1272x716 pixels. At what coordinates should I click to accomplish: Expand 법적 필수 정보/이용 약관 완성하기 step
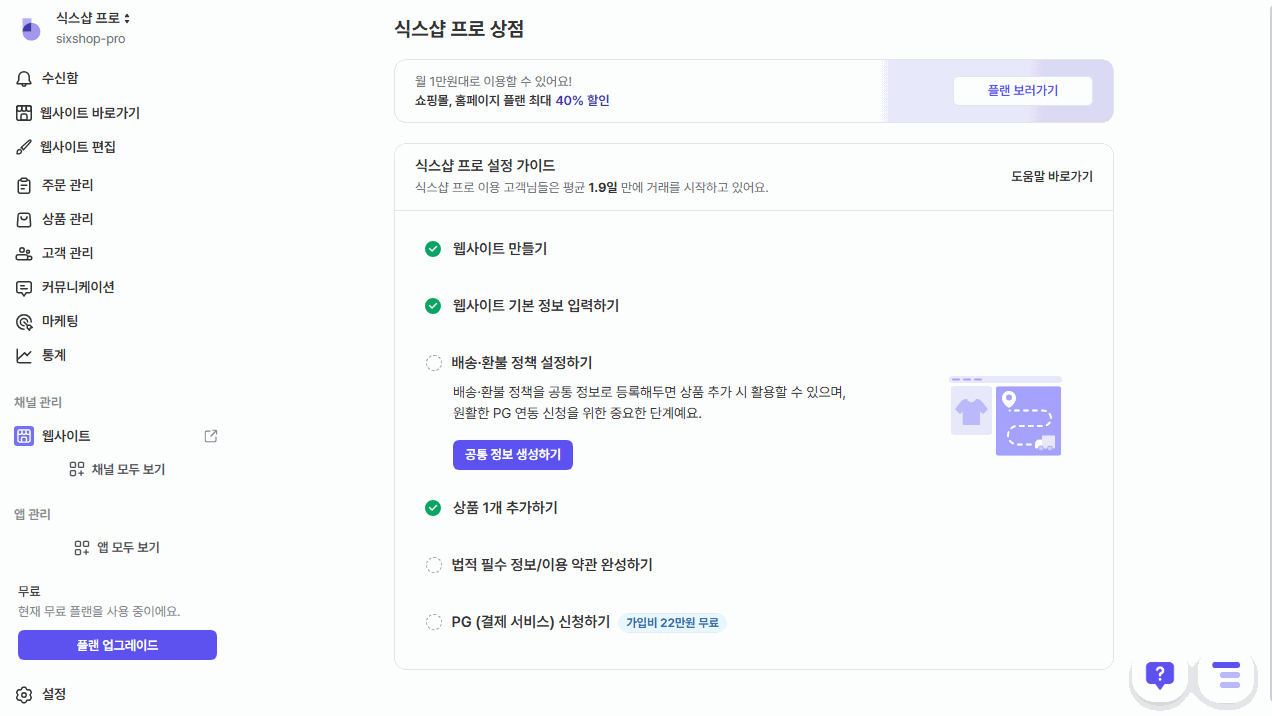552,565
